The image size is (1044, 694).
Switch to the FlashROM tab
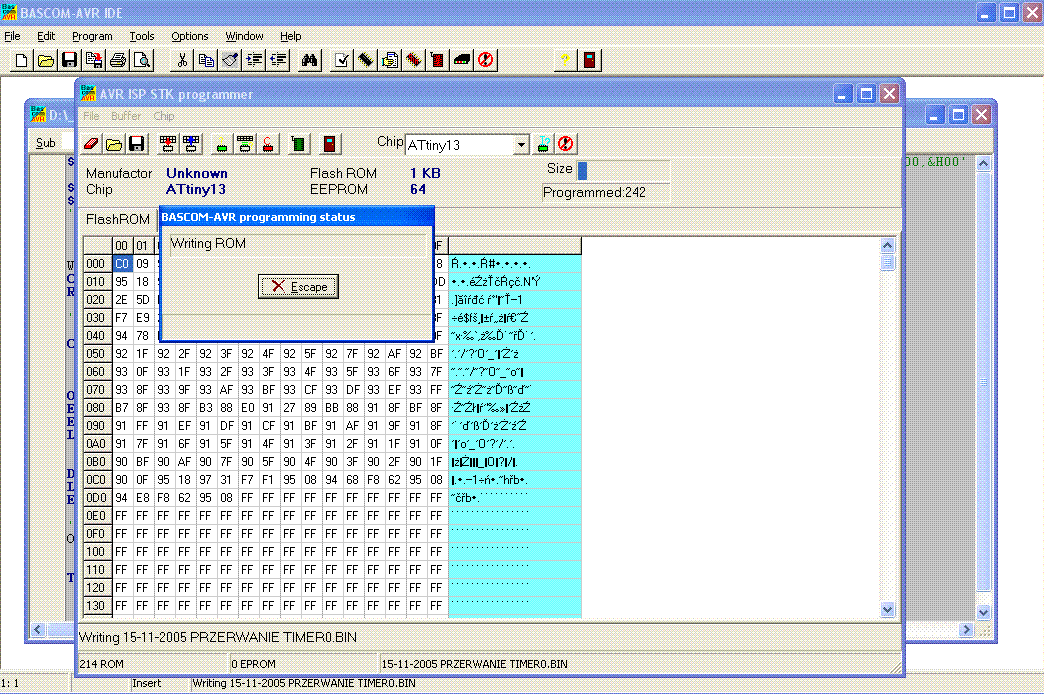coord(118,219)
